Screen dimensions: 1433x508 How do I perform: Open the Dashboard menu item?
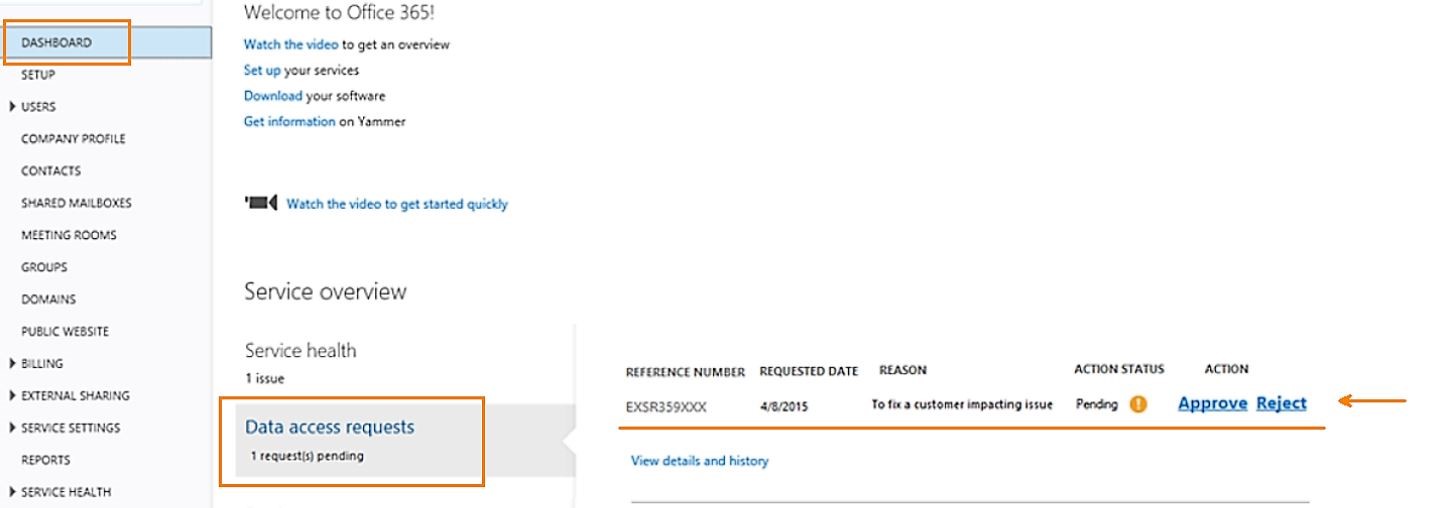pyautogui.click(x=106, y=43)
